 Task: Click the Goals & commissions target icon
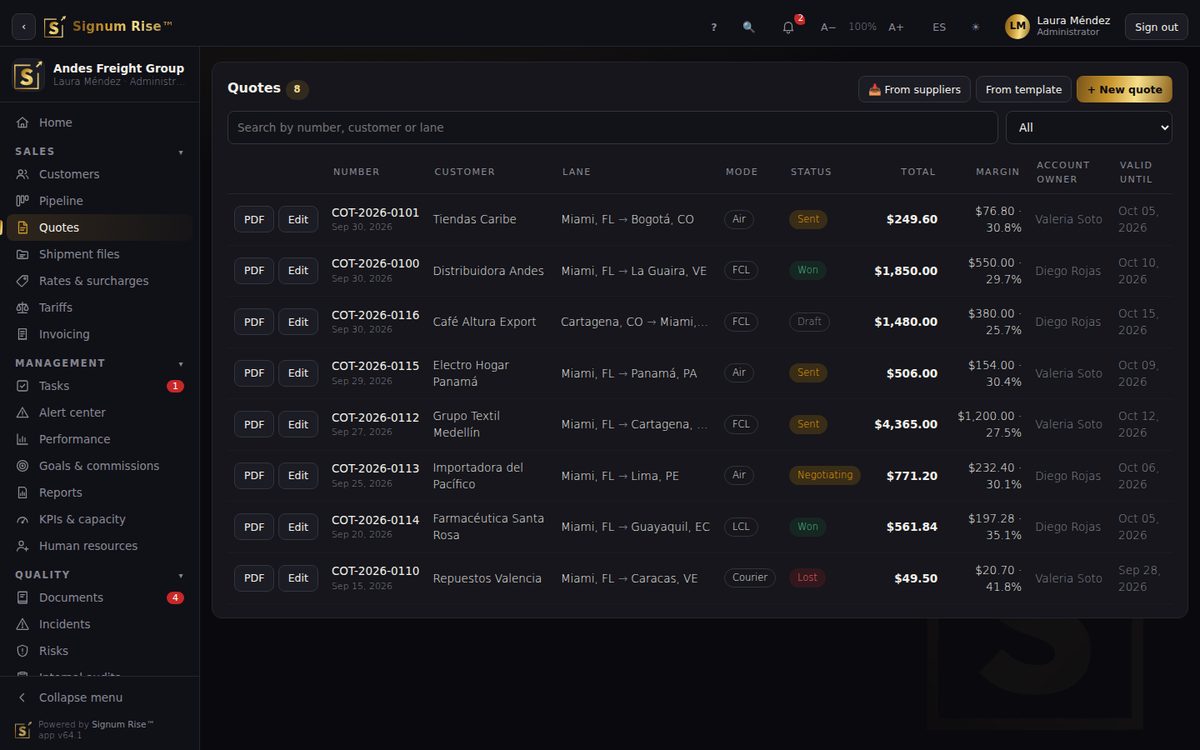(x=23, y=466)
